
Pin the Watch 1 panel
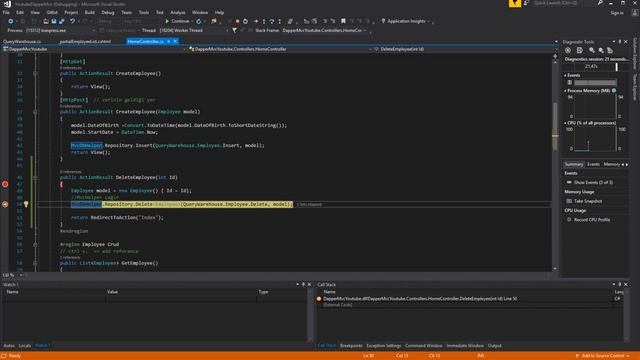coord(303,284)
